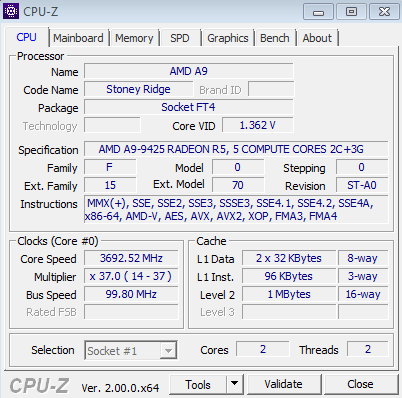This screenshot has width=402, height=398.
Task: Open the Socket #1 selection combo box
Action: pyautogui.click(x=131, y=350)
